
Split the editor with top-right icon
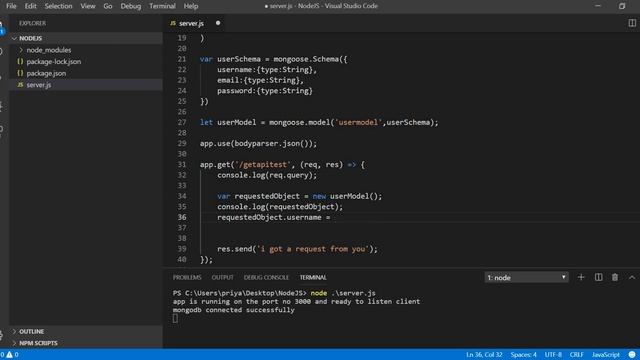pos(632,23)
